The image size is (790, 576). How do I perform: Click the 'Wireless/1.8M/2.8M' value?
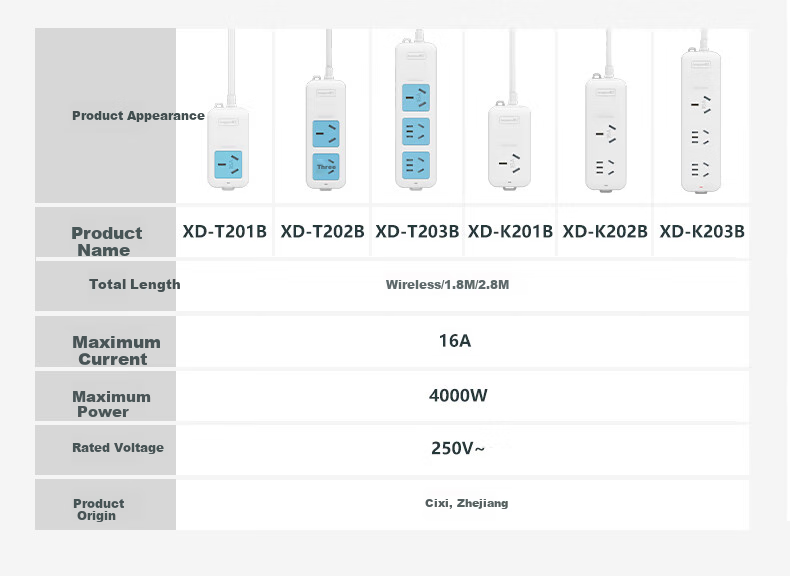(x=447, y=285)
